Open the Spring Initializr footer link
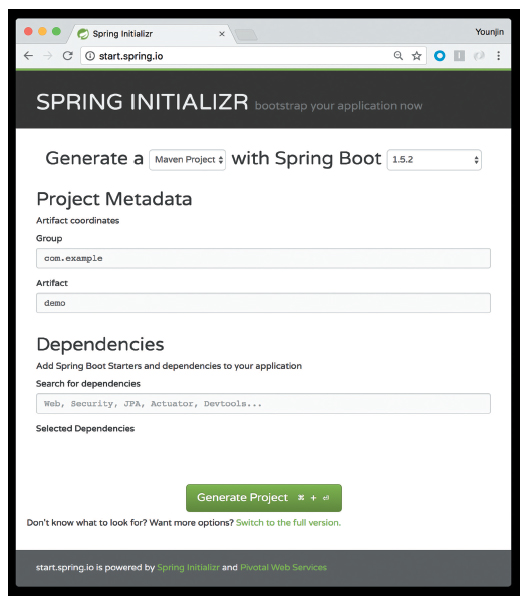The image size is (528, 607). pyautogui.click(x=188, y=568)
